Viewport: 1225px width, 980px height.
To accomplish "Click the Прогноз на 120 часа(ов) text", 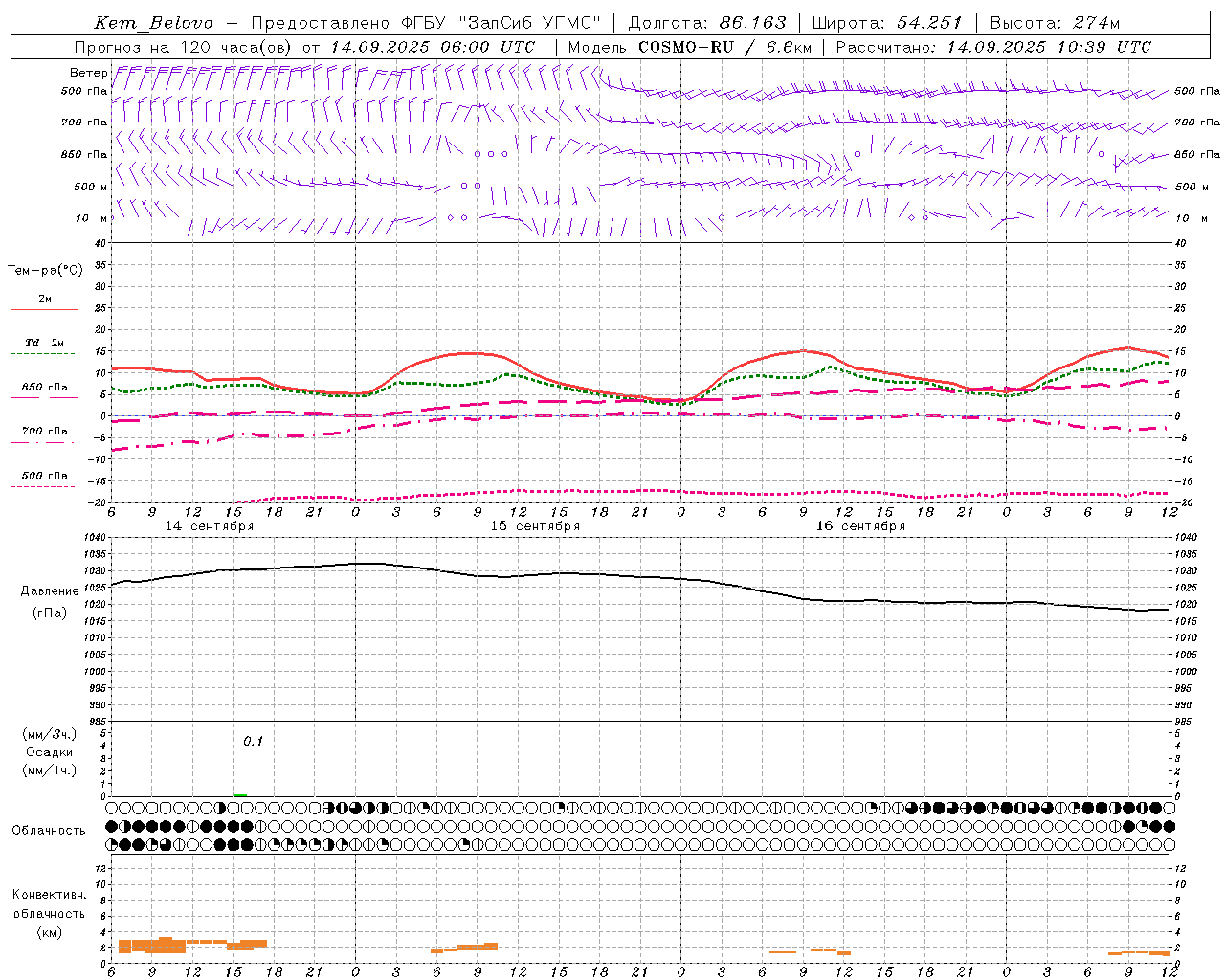I will 184,47.
